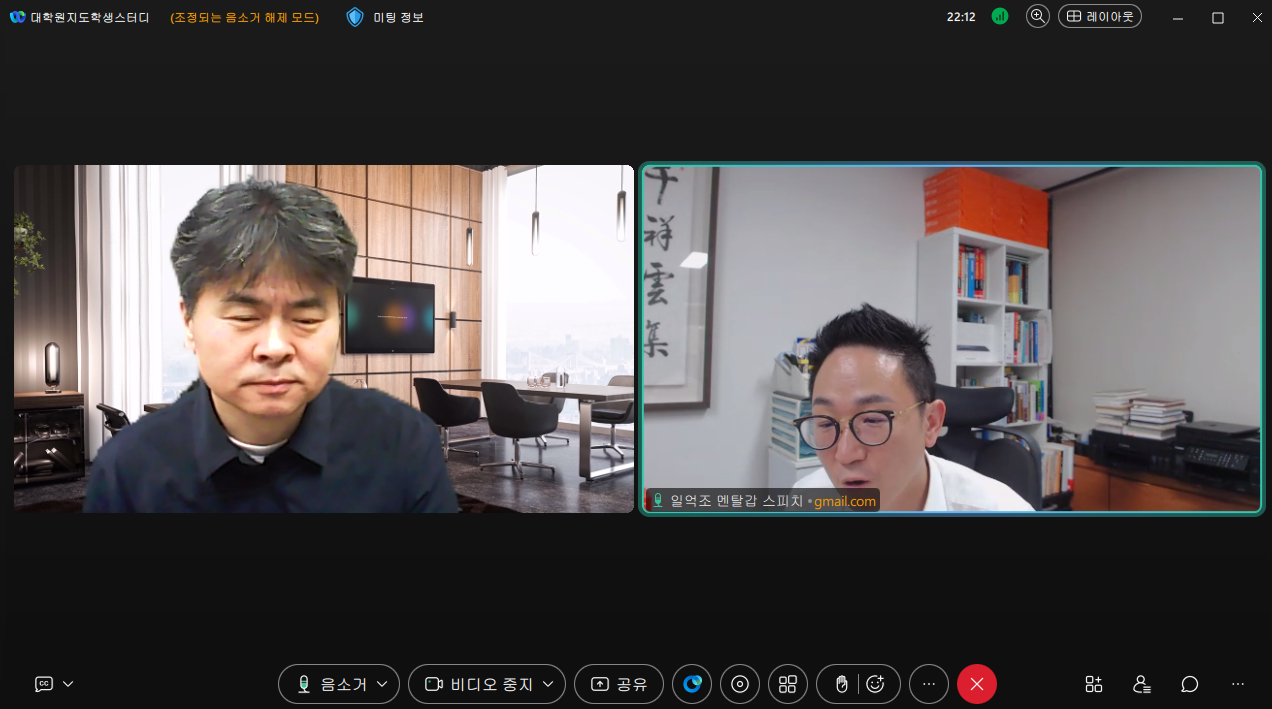
Task: Open more options ellipsis in center toolbar
Action: 929,684
